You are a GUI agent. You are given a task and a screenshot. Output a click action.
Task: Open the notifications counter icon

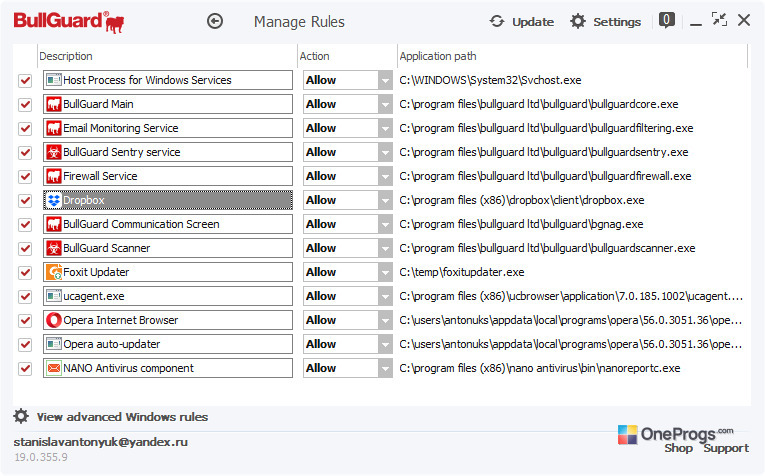[x=666, y=20]
